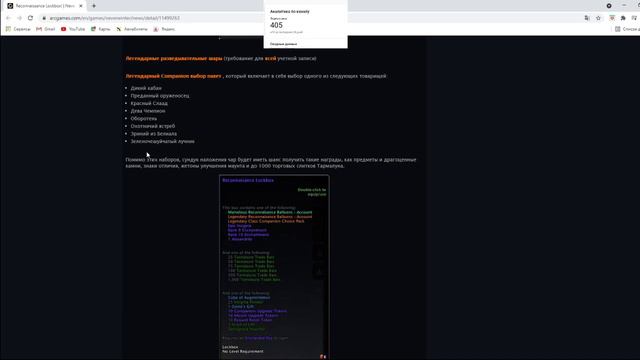Click the forward navigation arrow
640x360 pixels.
(x=19, y=18)
